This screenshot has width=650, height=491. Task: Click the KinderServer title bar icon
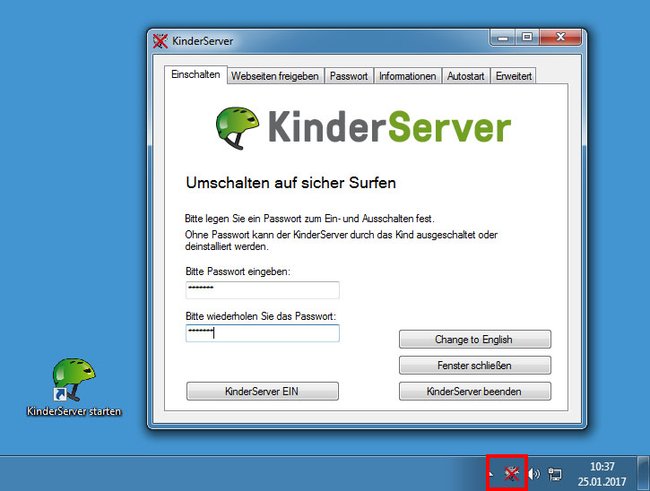tap(160, 41)
